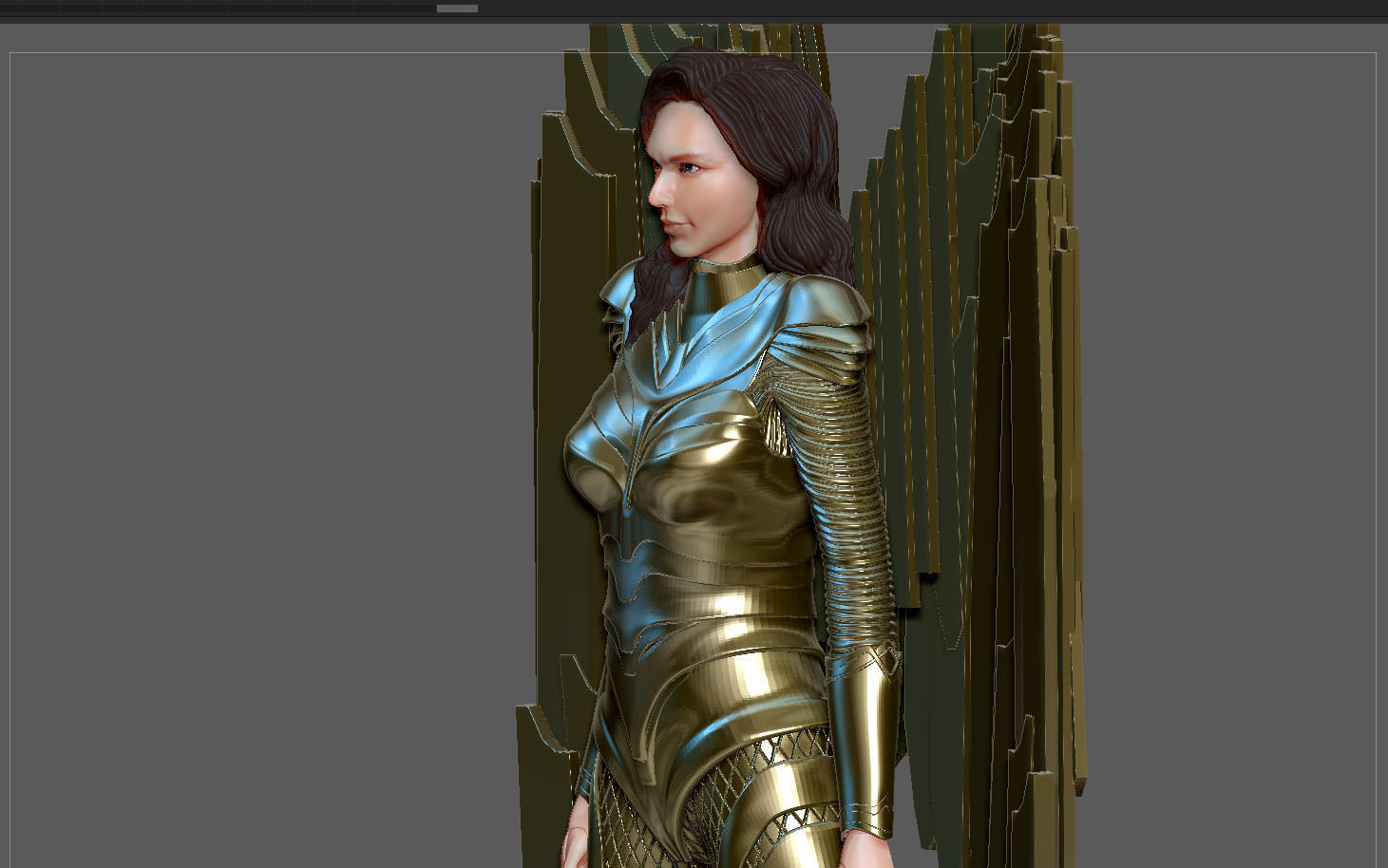
Task: Click the highlighted light-gray segment in top strip
Action: (x=457, y=9)
